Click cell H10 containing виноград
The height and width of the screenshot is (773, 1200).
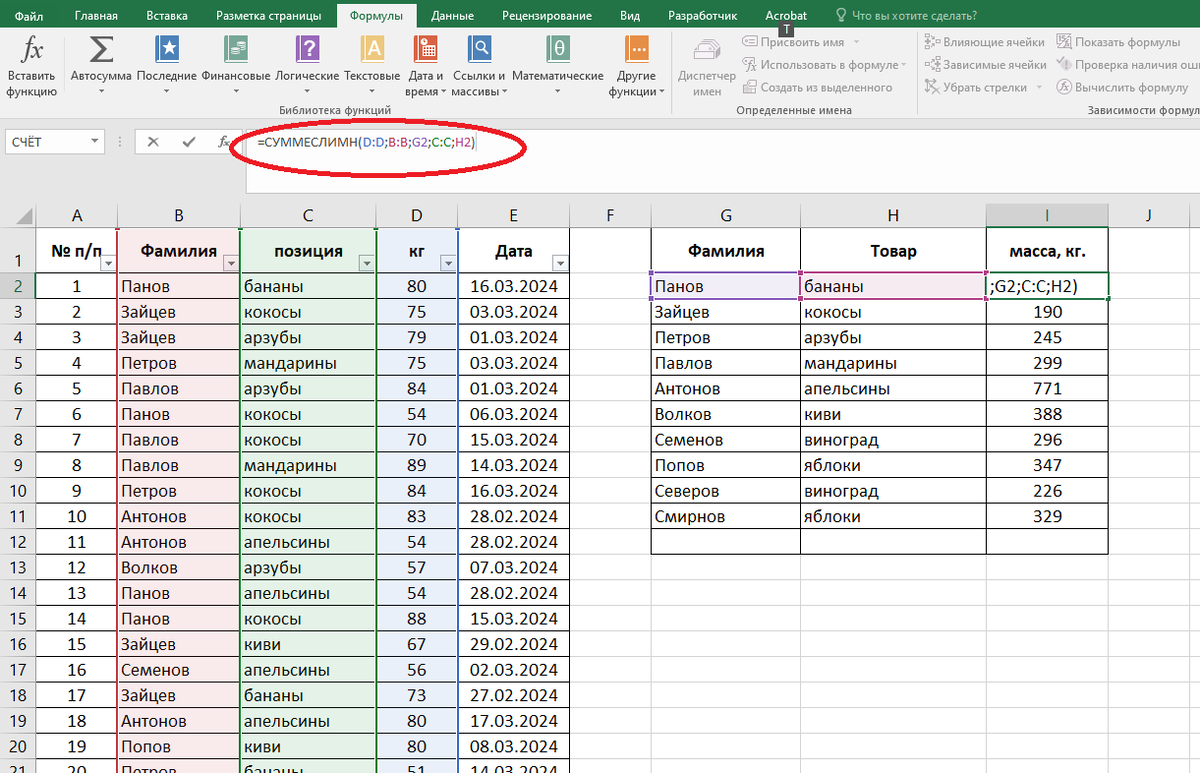tap(893, 491)
